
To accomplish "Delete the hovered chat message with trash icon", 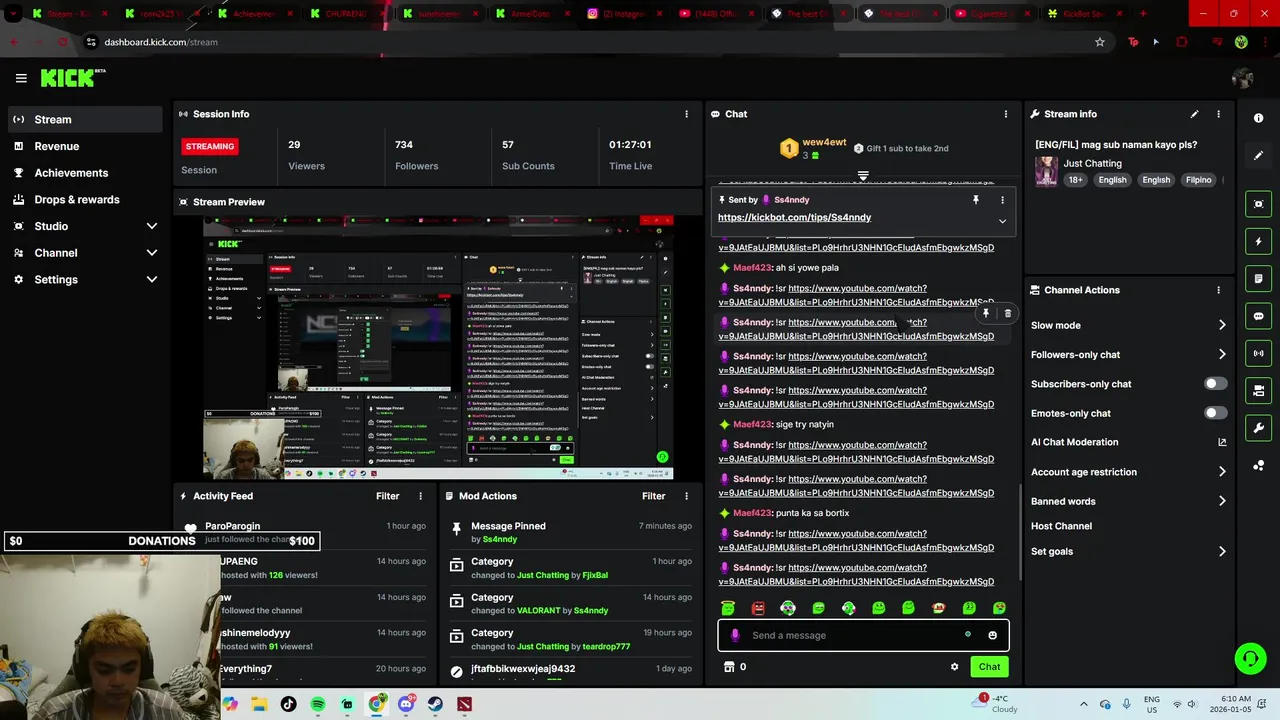I will (x=1007, y=313).
